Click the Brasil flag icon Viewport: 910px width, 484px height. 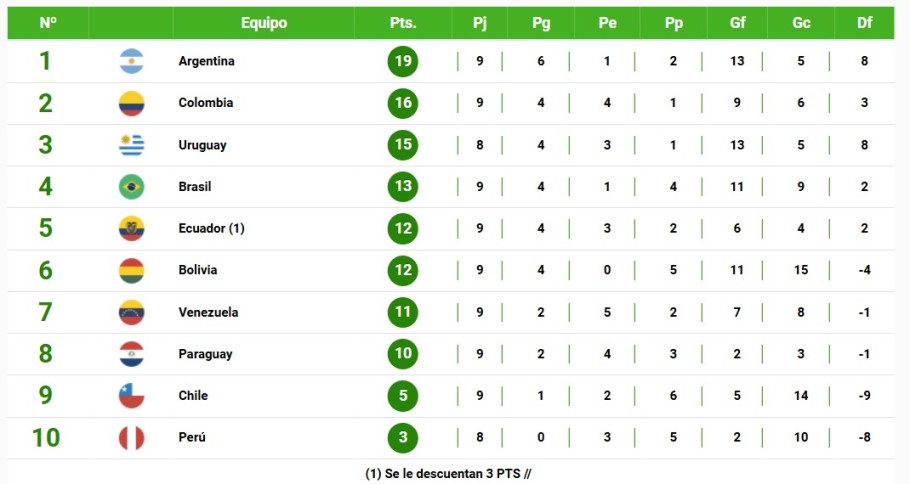coord(132,187)
